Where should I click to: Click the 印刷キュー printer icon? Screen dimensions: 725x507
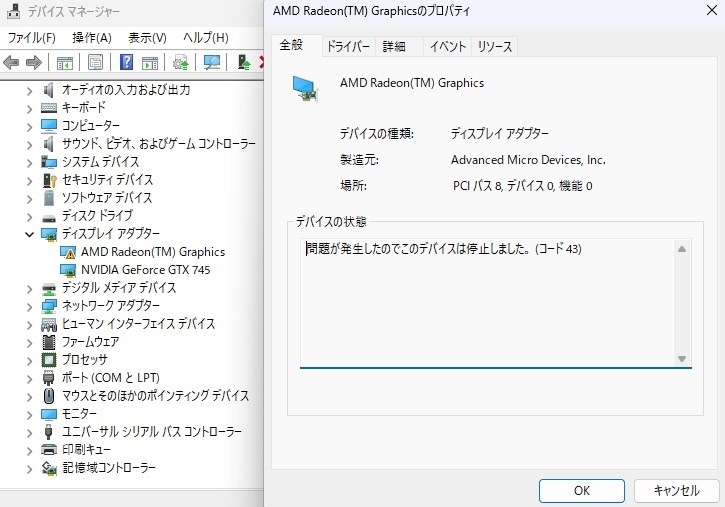(x=49, y=450)
